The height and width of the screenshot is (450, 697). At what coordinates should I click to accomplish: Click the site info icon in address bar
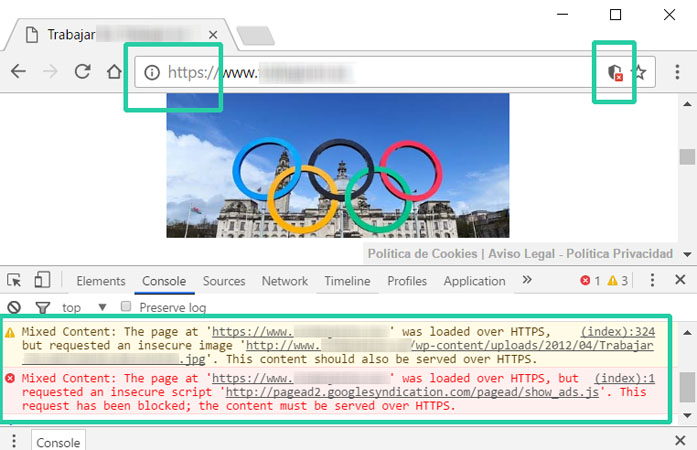[x=152, y=72]
